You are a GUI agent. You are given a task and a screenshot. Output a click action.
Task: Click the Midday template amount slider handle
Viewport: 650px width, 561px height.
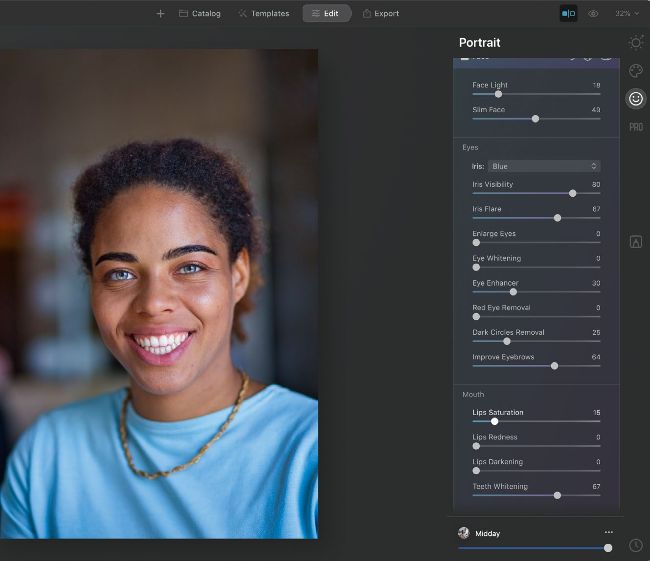tap(608, 548)
